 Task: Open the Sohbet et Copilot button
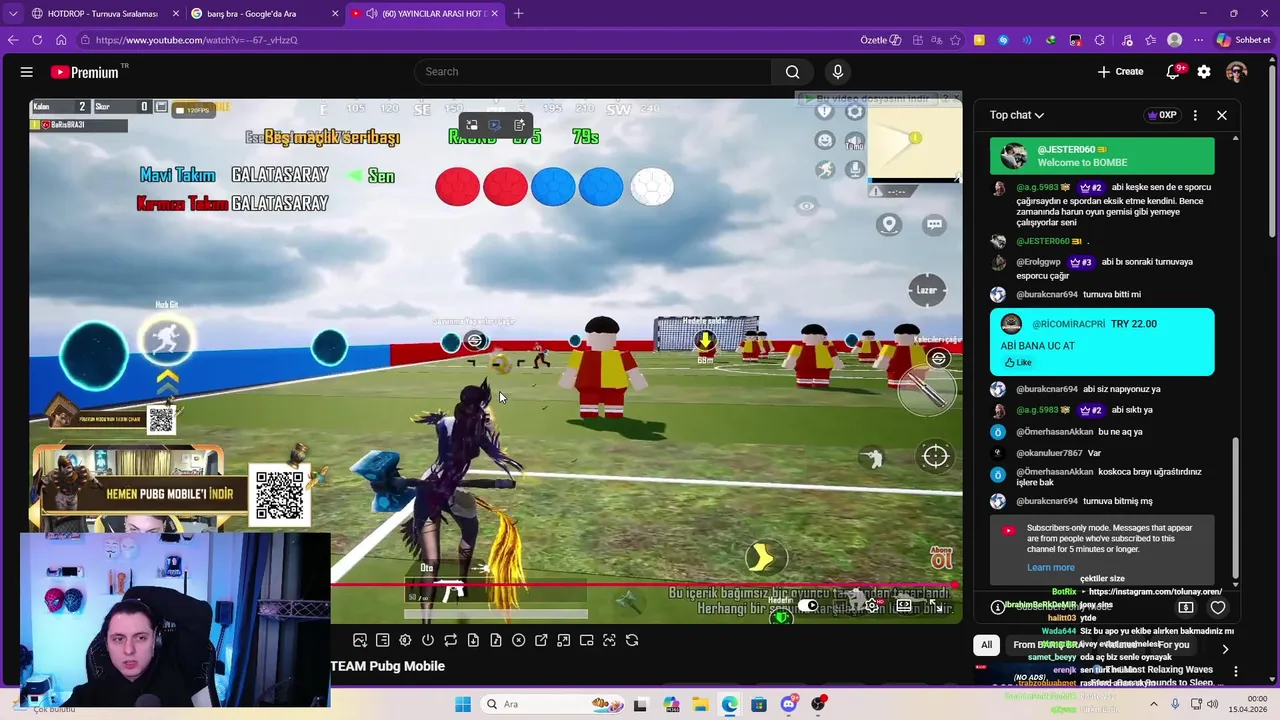(1243, 40)
